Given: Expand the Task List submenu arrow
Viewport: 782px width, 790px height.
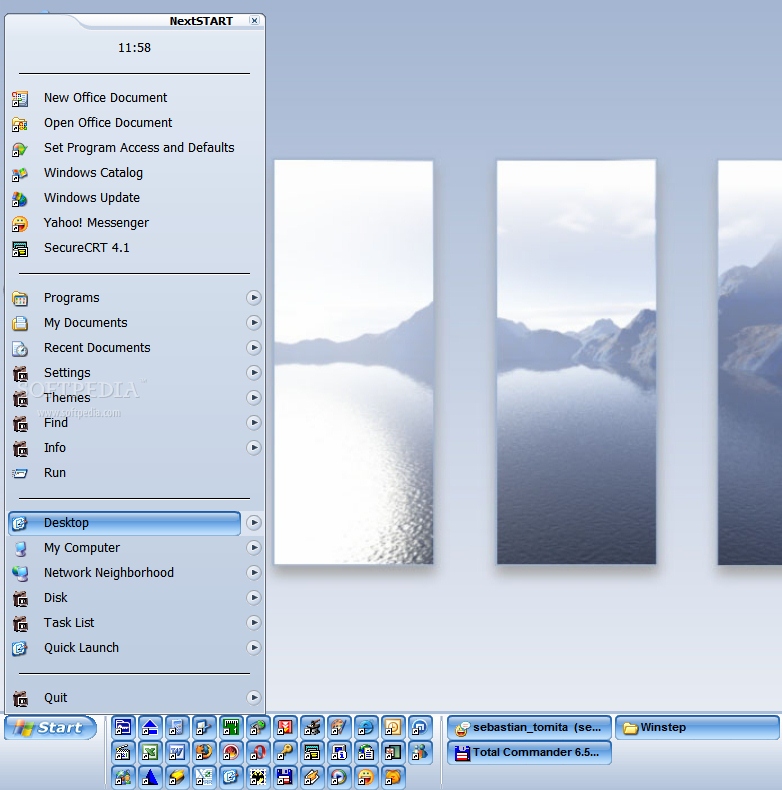Looking at the screenshot, I should pos(254,623).
